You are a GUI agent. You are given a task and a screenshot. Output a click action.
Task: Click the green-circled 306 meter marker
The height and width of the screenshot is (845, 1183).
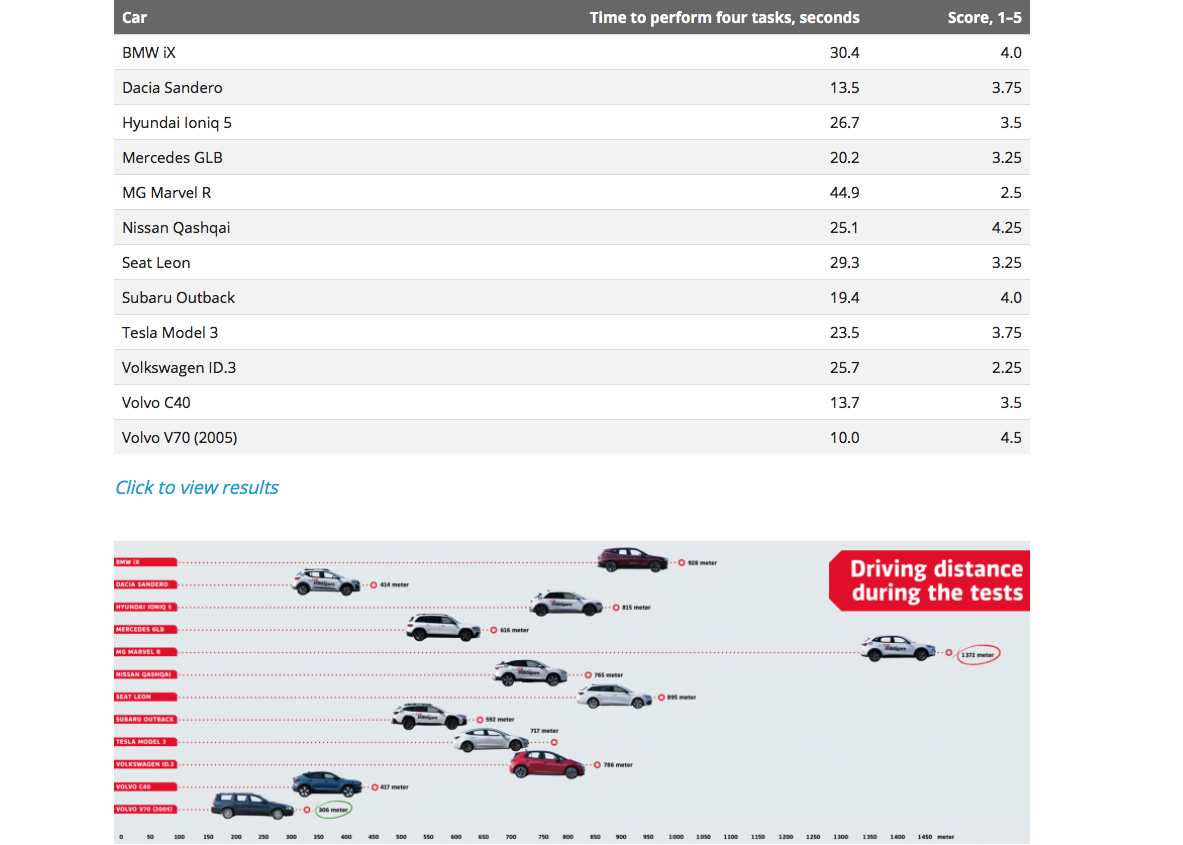333,810
